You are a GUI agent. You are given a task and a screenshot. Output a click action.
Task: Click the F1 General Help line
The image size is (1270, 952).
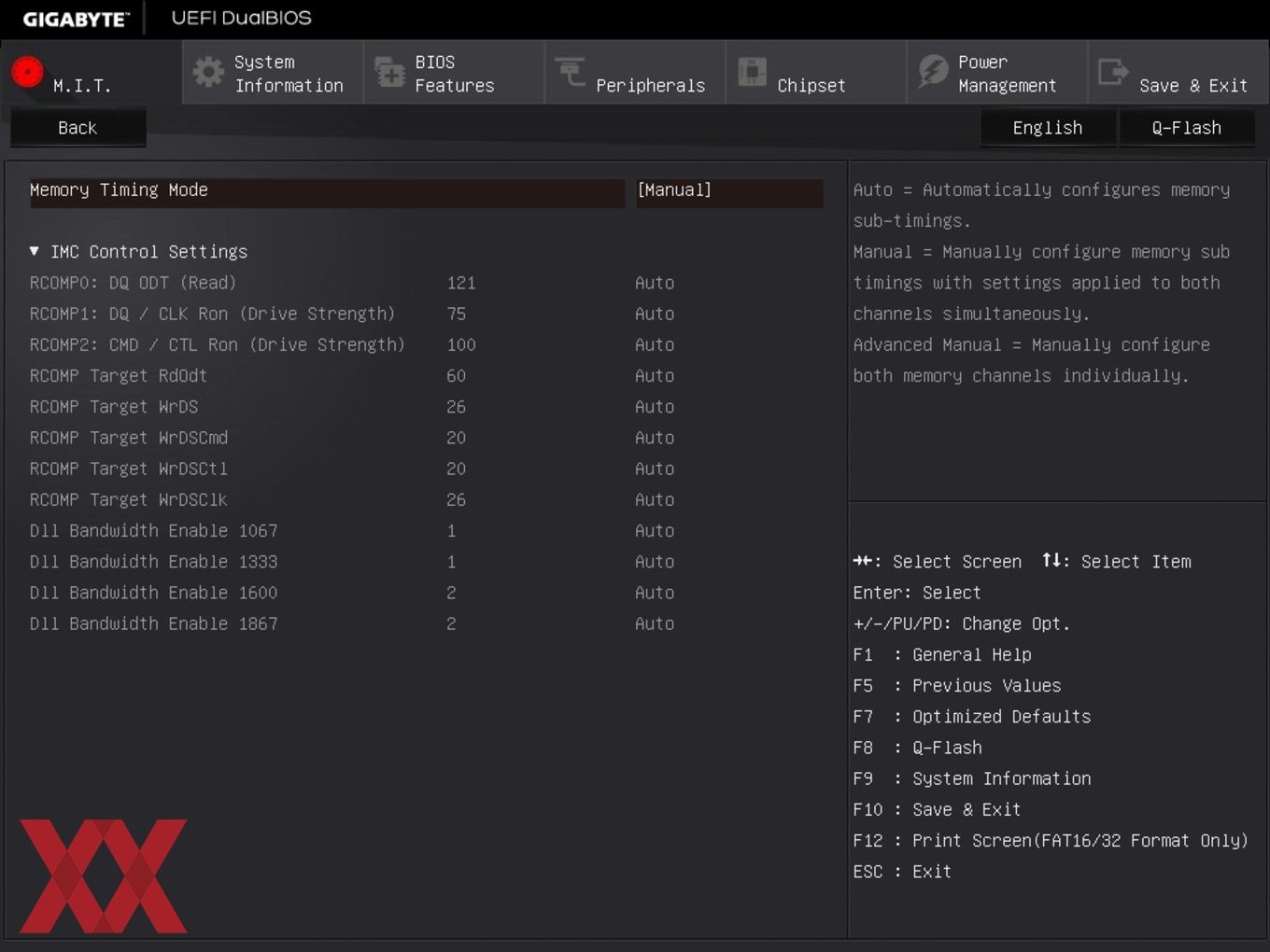(941, 655)
